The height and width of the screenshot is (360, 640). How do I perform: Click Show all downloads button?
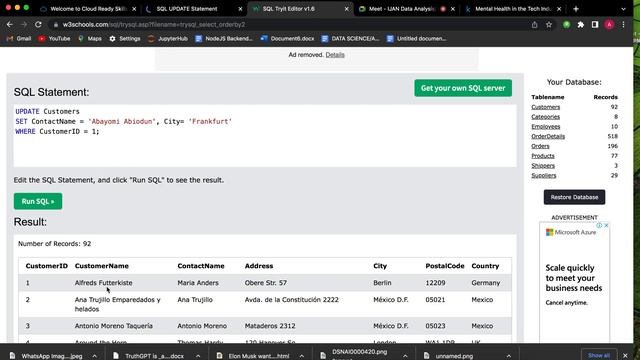coord(599,356)
